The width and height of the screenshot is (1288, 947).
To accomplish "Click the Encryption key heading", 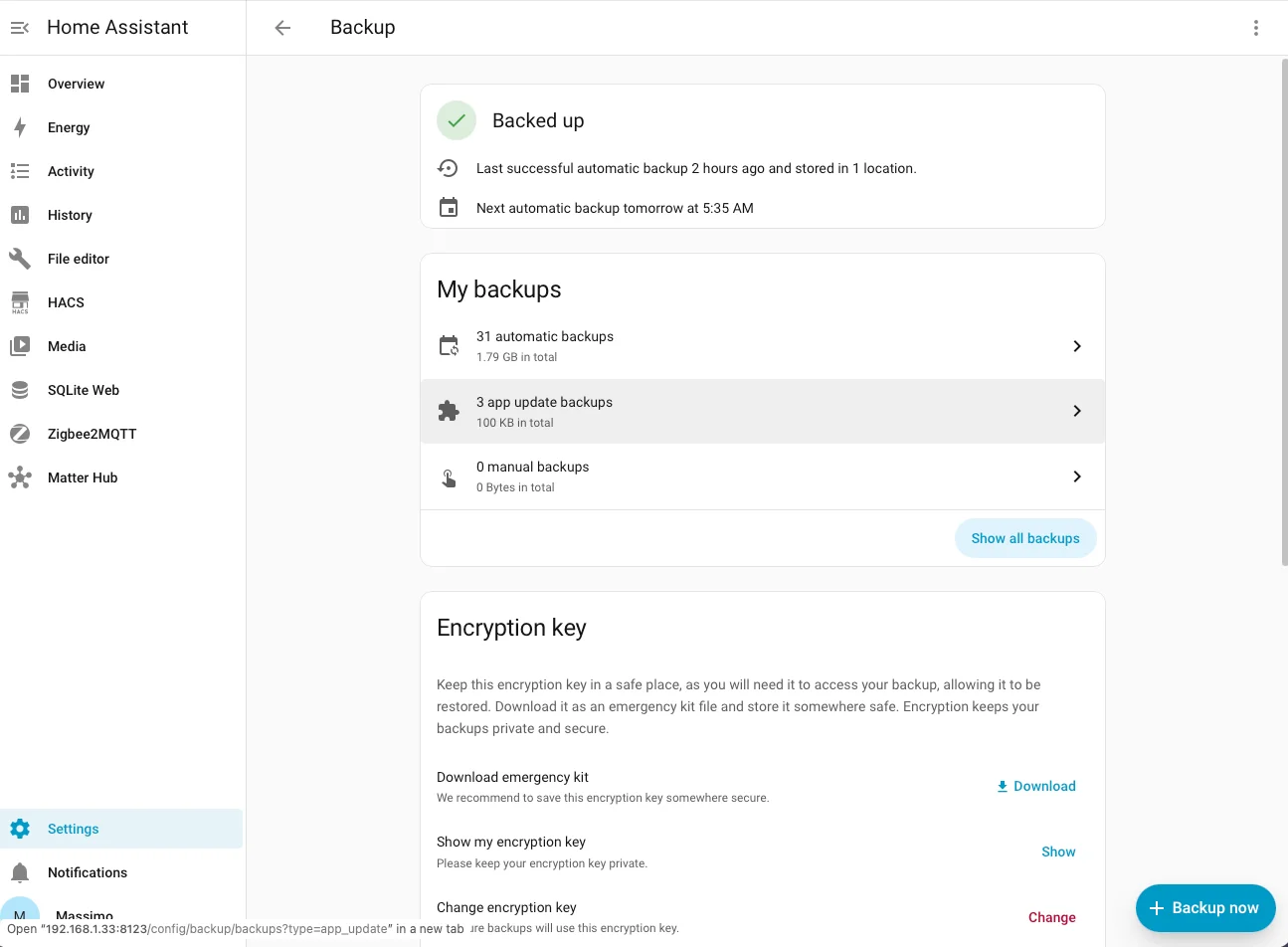I will click(x=511, y=628).
